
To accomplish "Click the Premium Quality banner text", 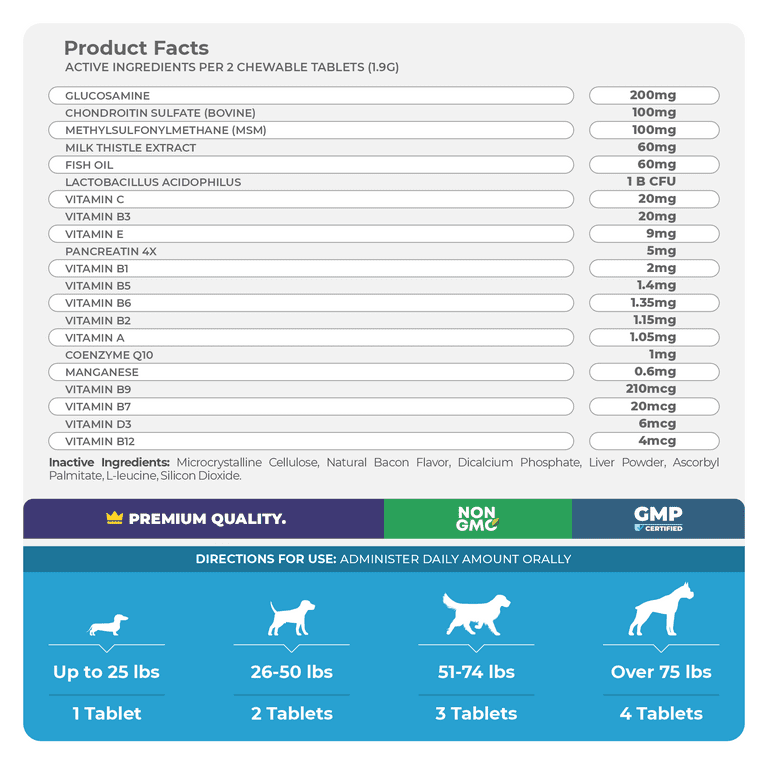I will click(207, 519).
